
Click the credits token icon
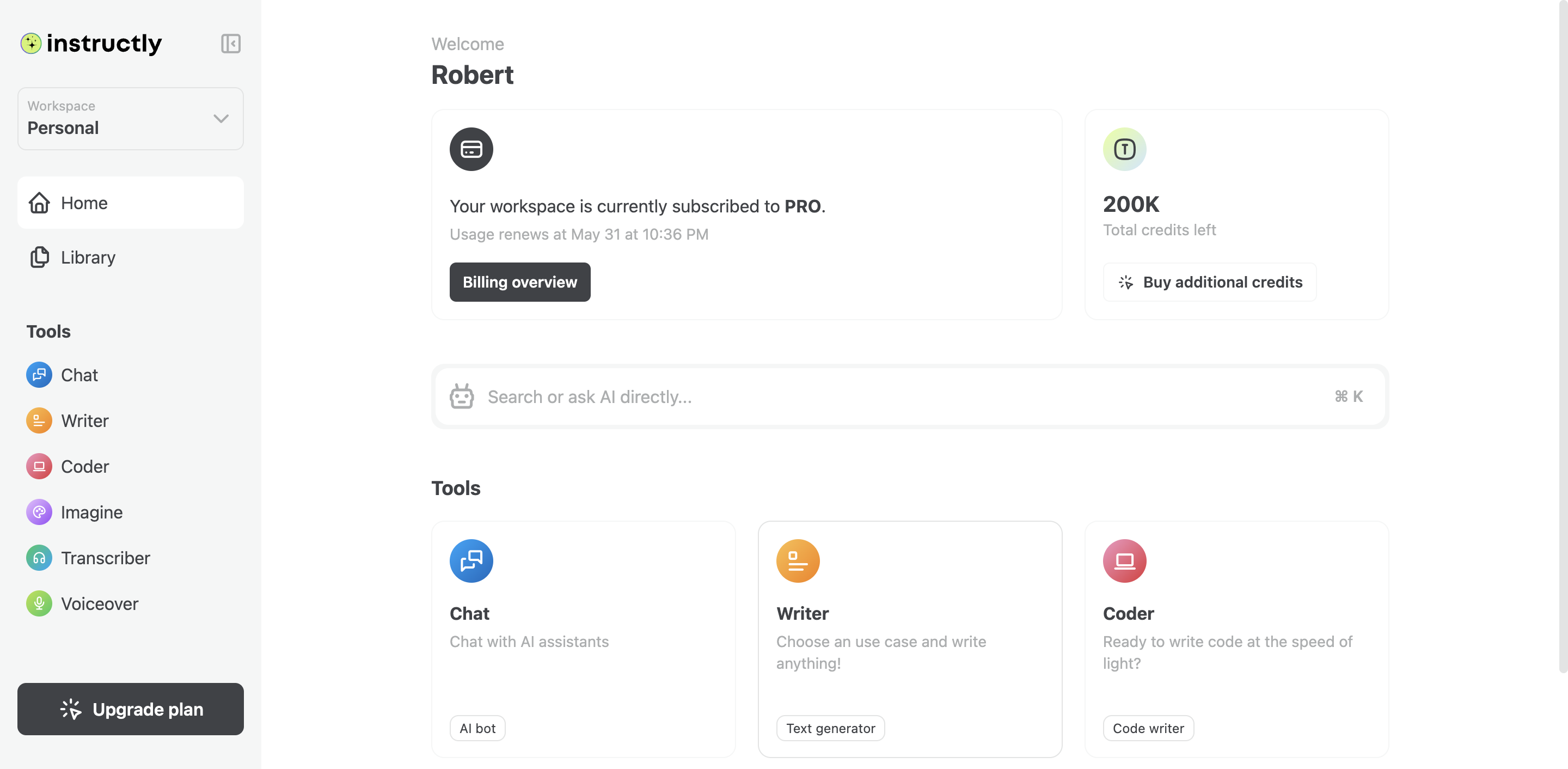point(1124,149)
